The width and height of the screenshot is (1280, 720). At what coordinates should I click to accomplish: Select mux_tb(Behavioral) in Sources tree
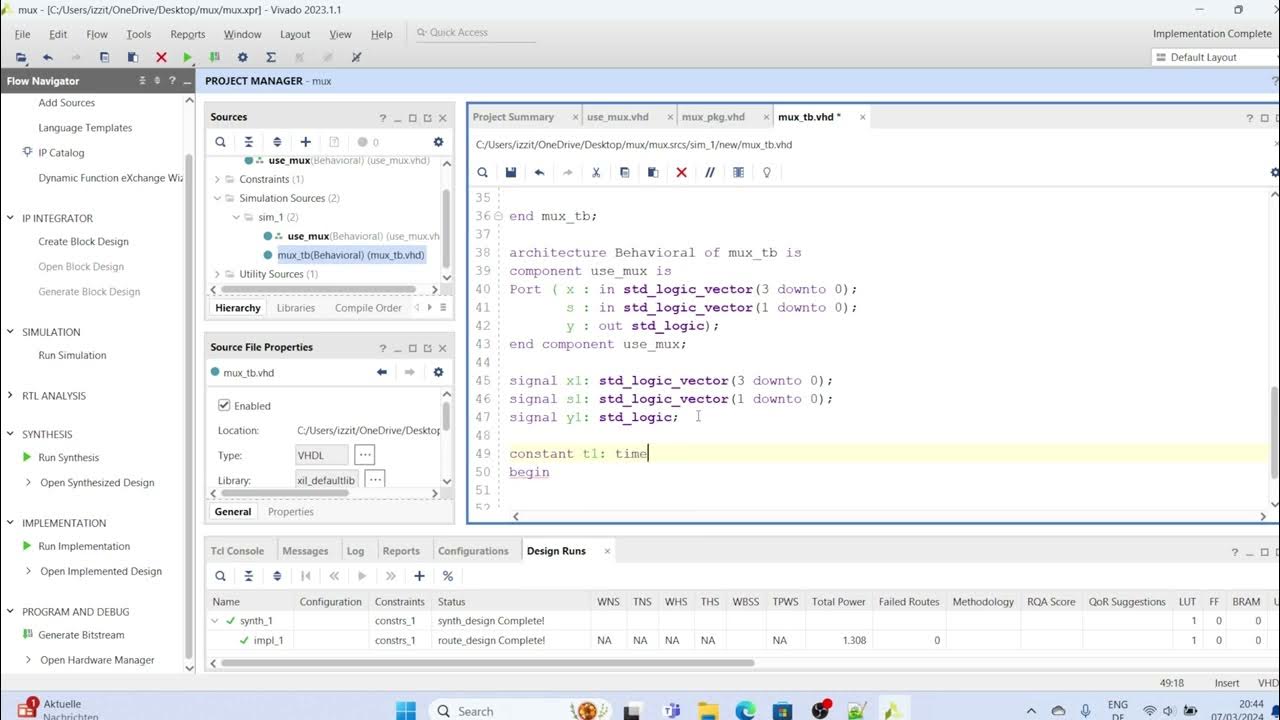[351, 255]
